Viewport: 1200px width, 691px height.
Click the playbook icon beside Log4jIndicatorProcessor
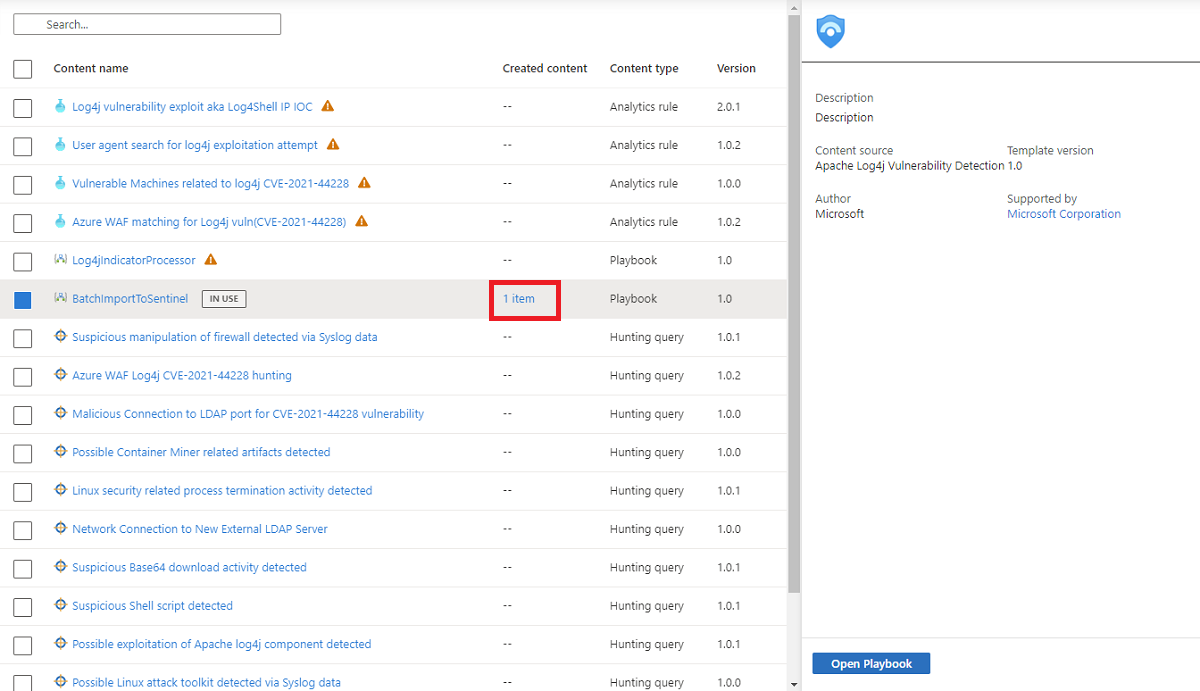click(x=60, y=260)
